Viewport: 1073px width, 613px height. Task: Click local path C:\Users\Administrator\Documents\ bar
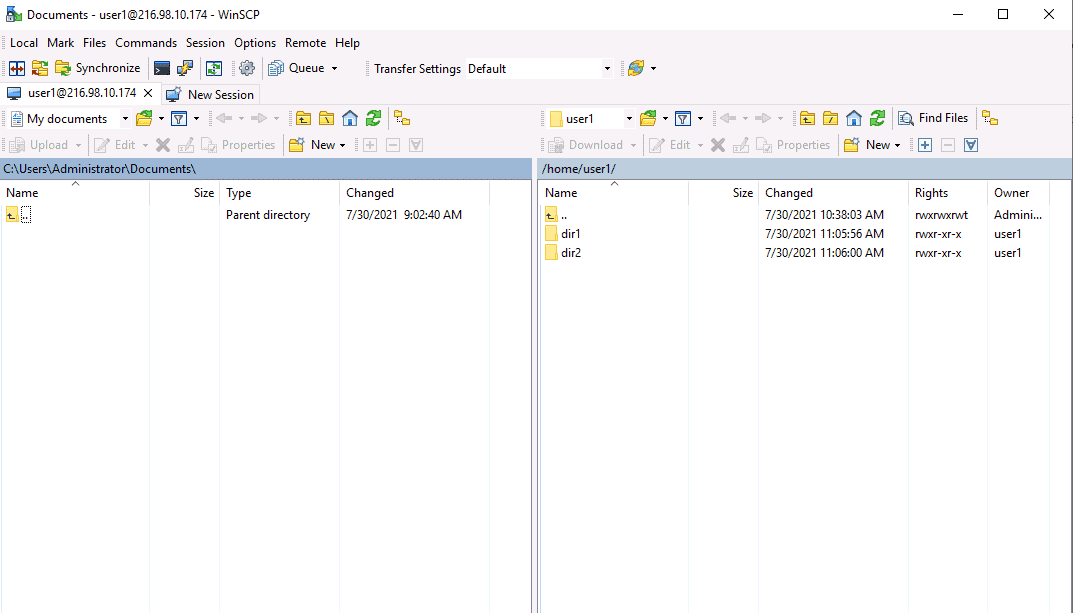click(x=266, y=169)
